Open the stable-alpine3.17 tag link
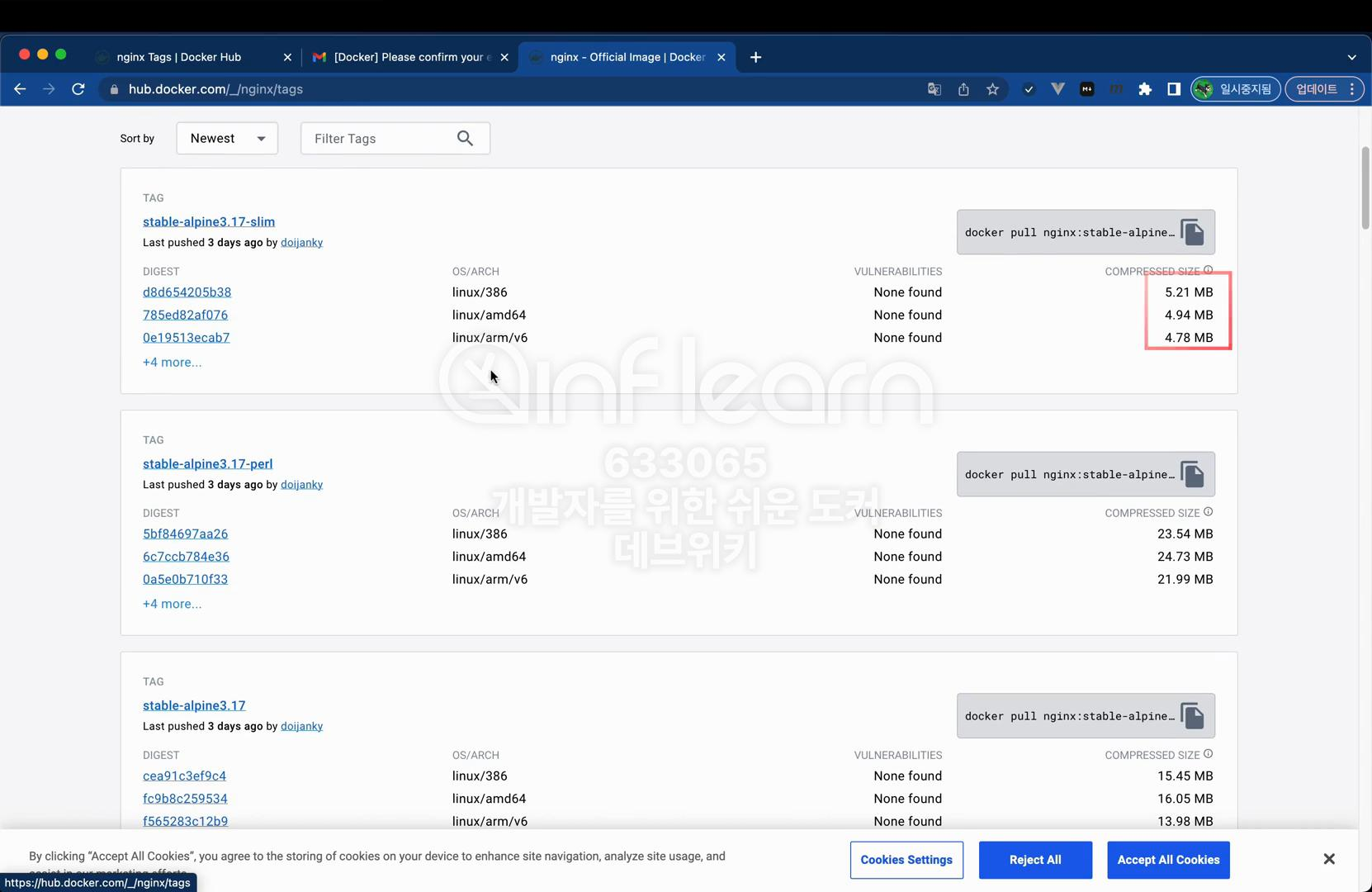 194,705
